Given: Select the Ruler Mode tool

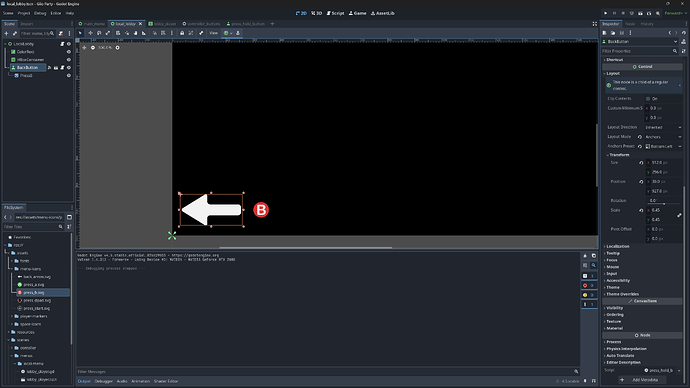Looking at the screenshot, I should tap(144, 33).
